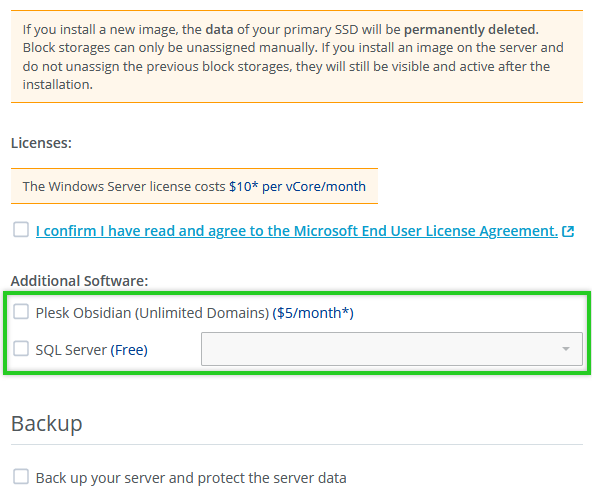Click the $10* per vCore/month price text
Image resolution: width=592 pixels, height=493 pixels.
point(297,186)
